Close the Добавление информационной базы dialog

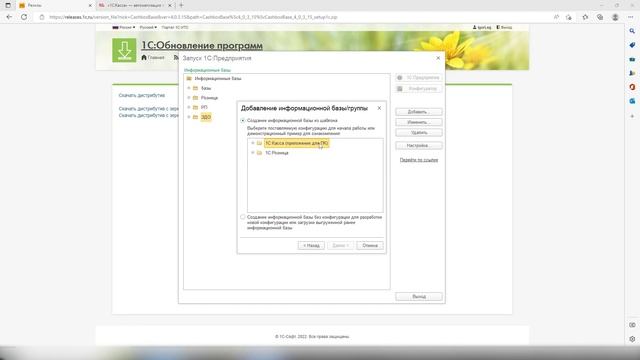click(x=379, y=108)
